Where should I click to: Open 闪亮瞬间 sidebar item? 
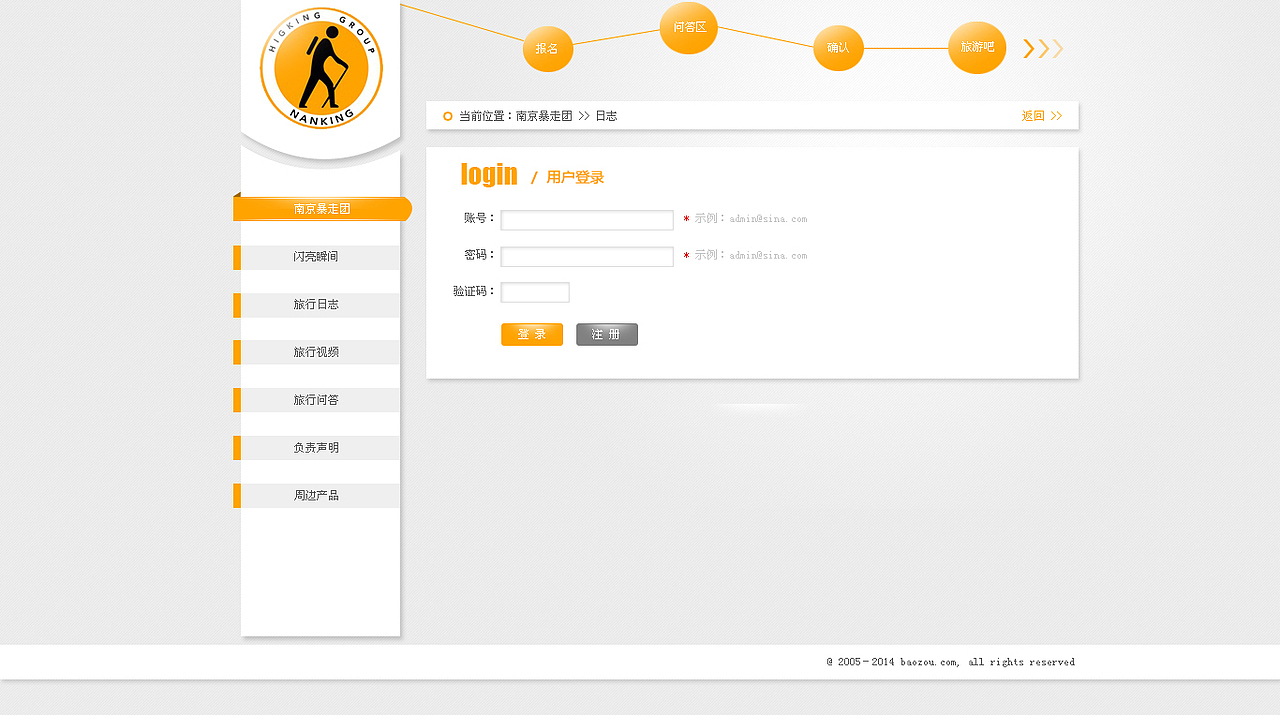[x=316, y=257]
